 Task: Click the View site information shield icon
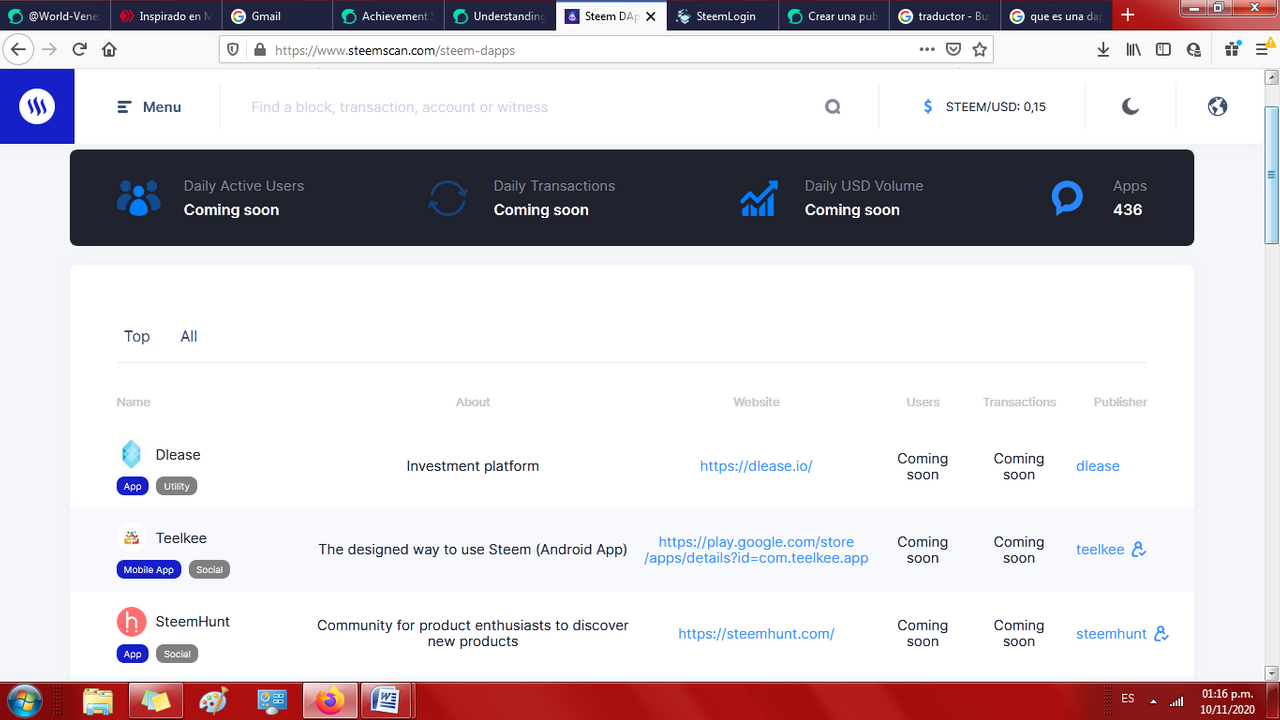click(233, 49)
